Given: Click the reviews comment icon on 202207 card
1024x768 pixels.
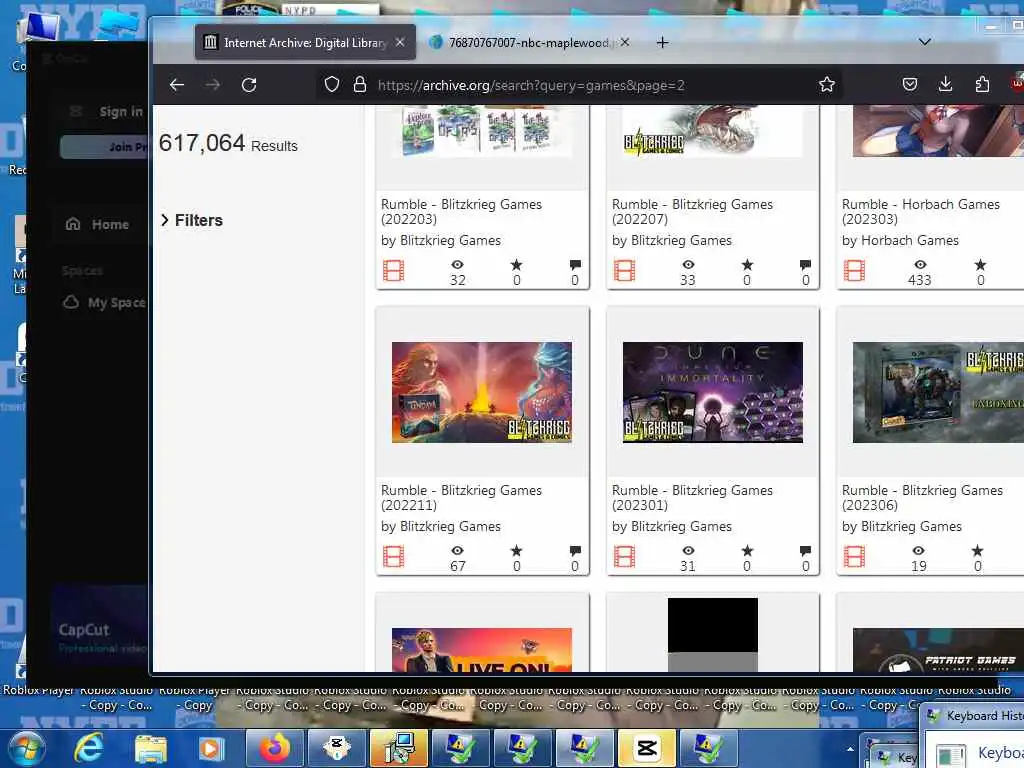Looking at the screenshot, I should coord(805,264).
